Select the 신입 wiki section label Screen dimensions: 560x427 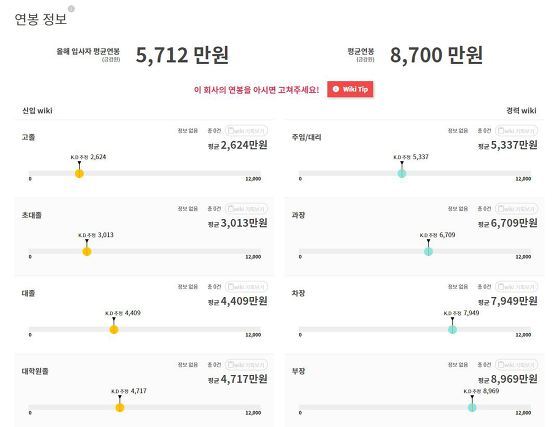pyautogui.click(x=38, y=110)
